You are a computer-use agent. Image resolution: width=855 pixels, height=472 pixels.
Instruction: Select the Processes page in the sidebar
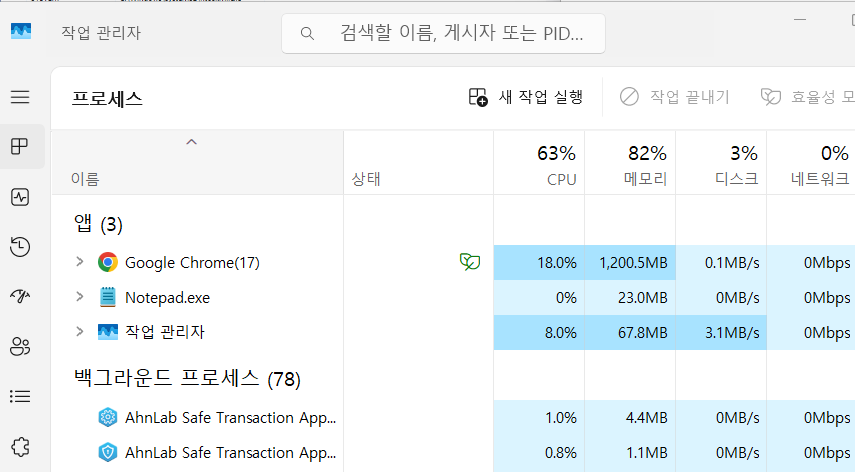[x=20, y=146]
